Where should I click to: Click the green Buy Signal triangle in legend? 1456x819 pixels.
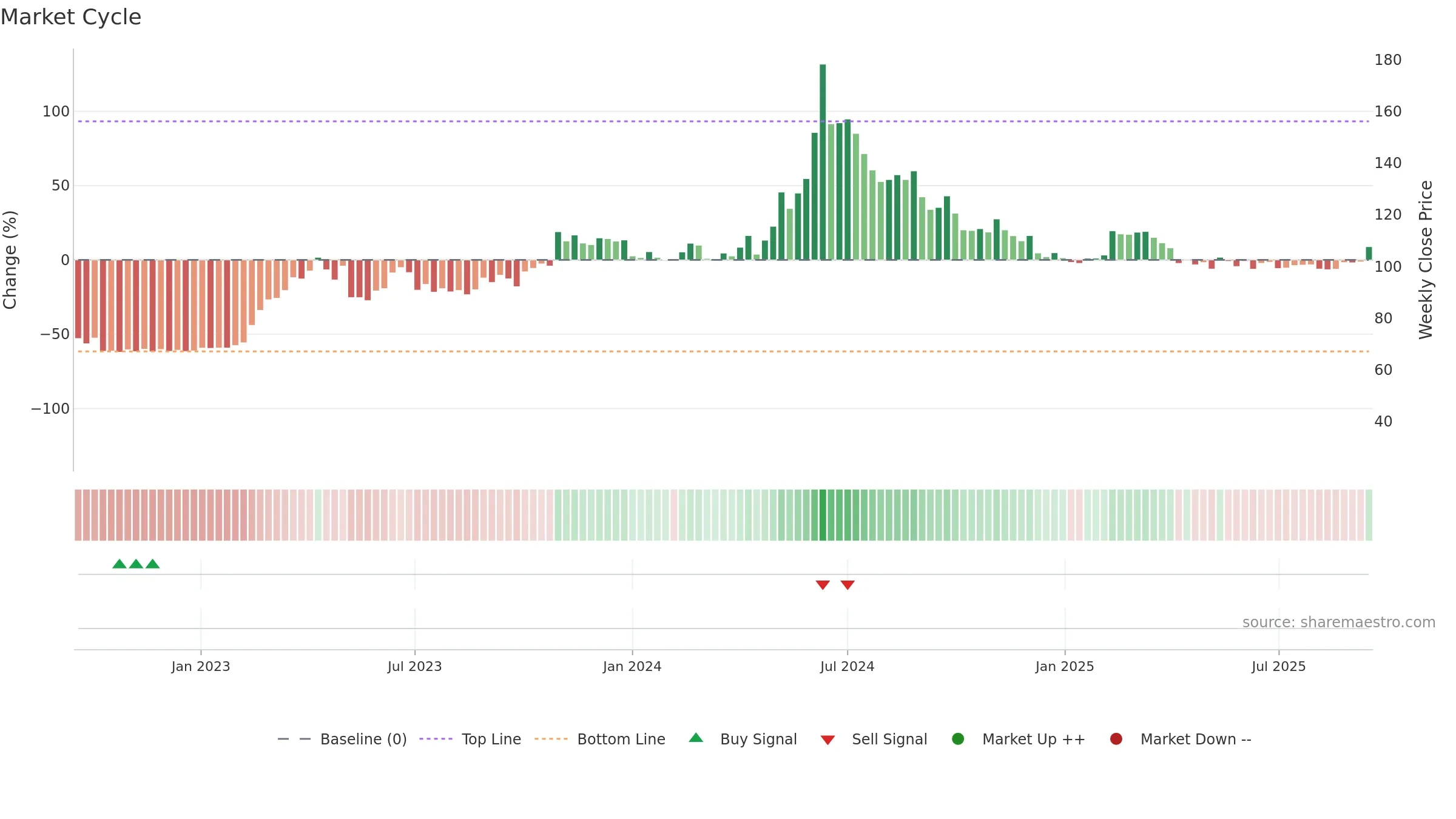696,738
